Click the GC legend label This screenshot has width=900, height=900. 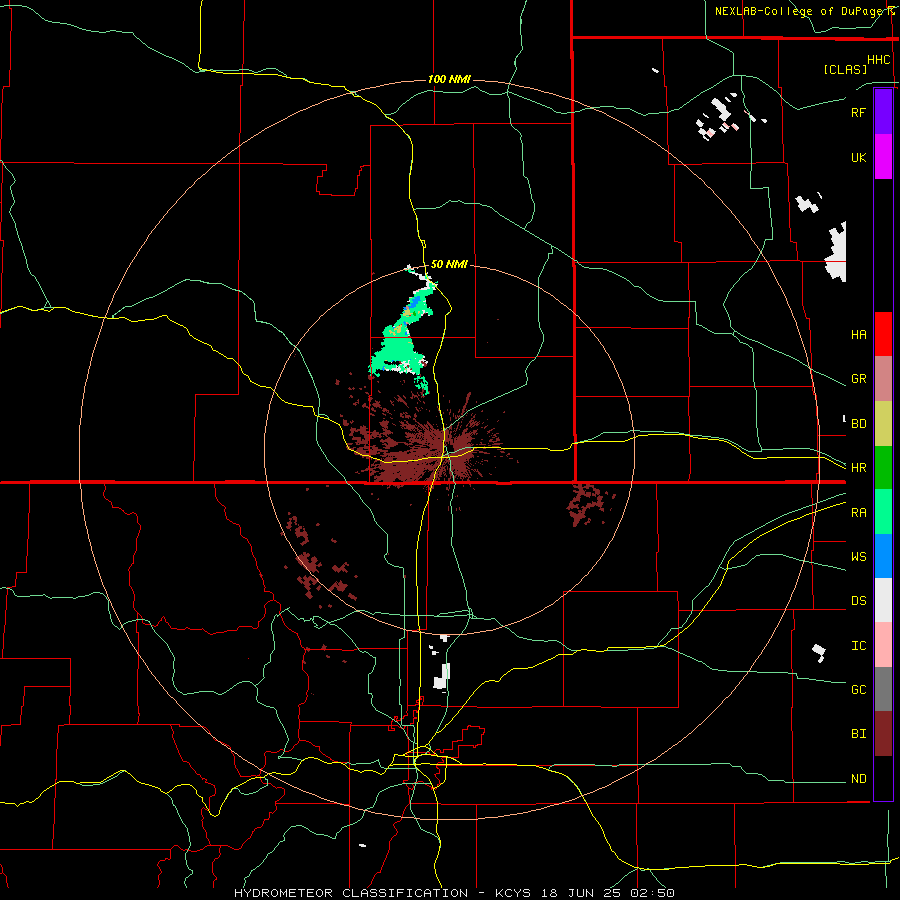[858, 689]
